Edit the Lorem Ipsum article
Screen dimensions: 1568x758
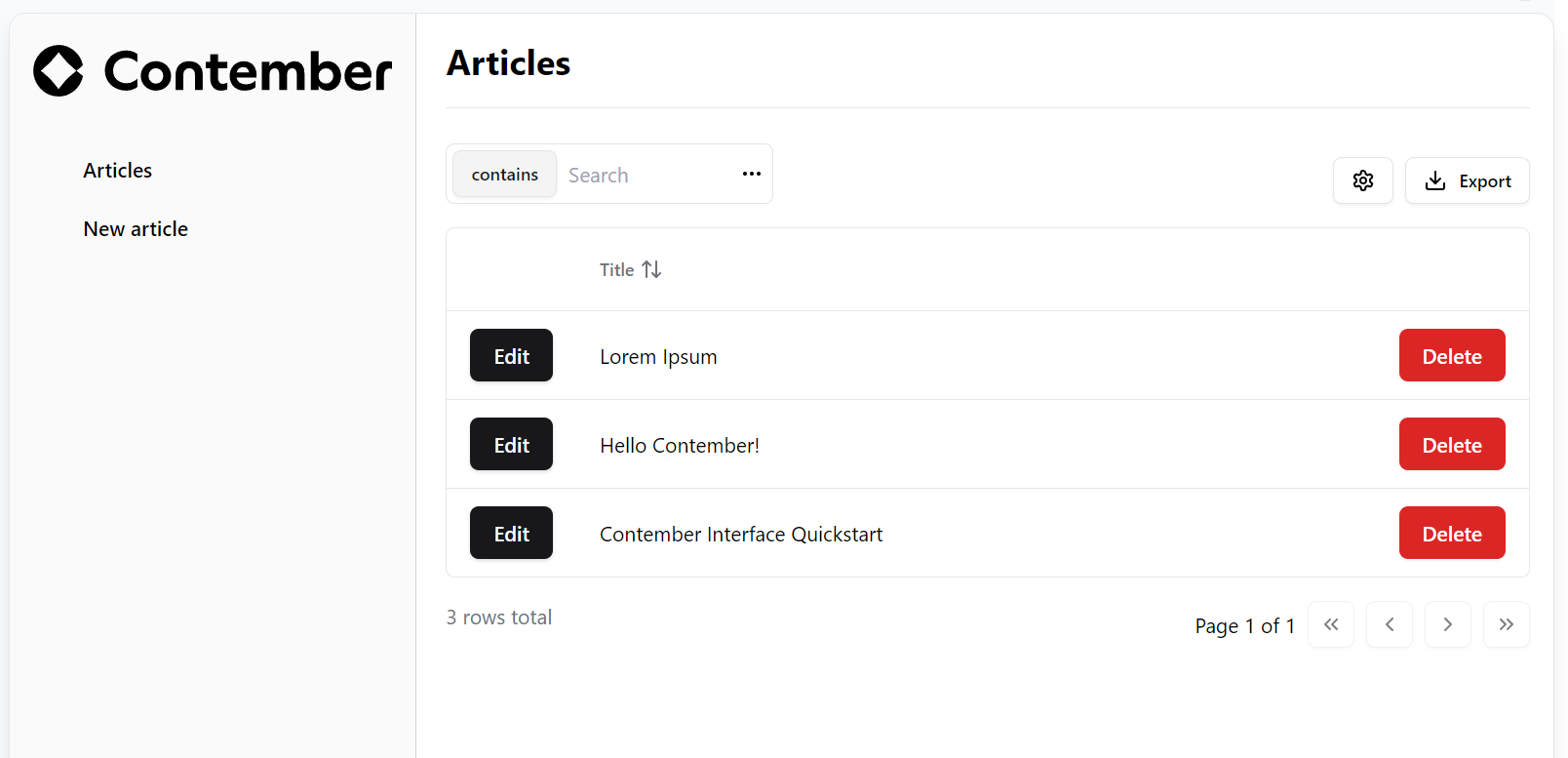[511, 356]
